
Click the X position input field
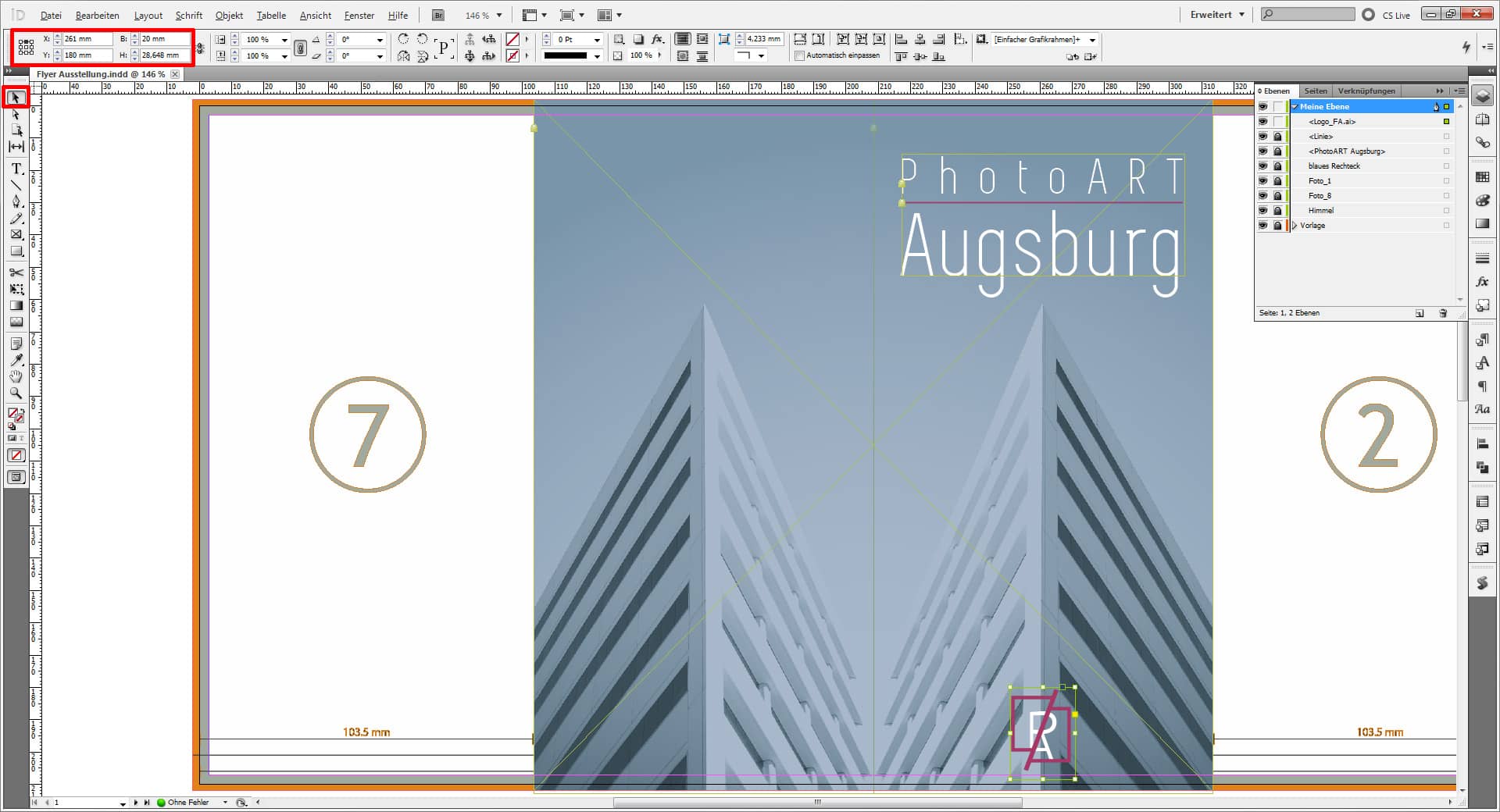(87, 39)
